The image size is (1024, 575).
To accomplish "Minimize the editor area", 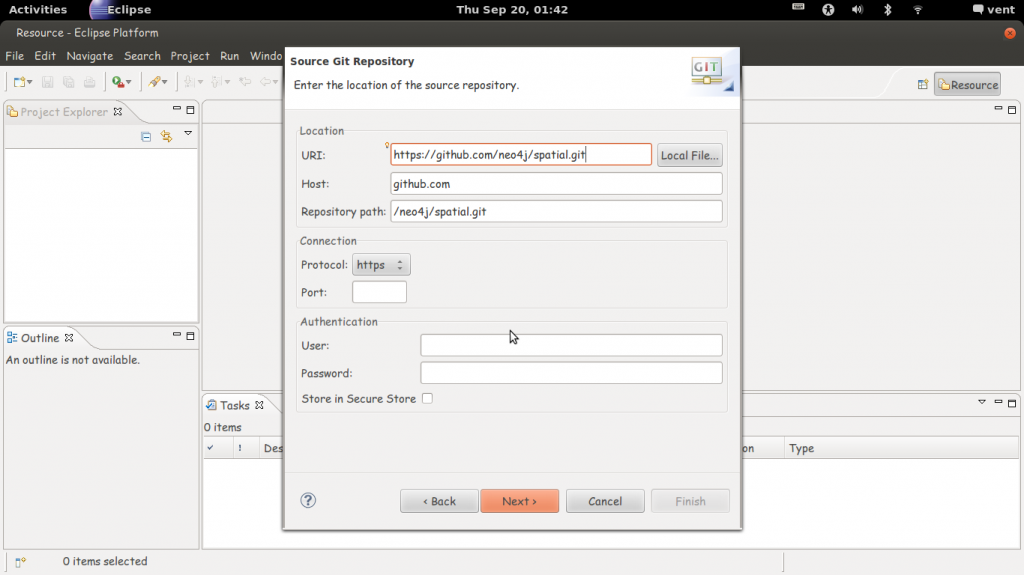I will click(998, 108).
